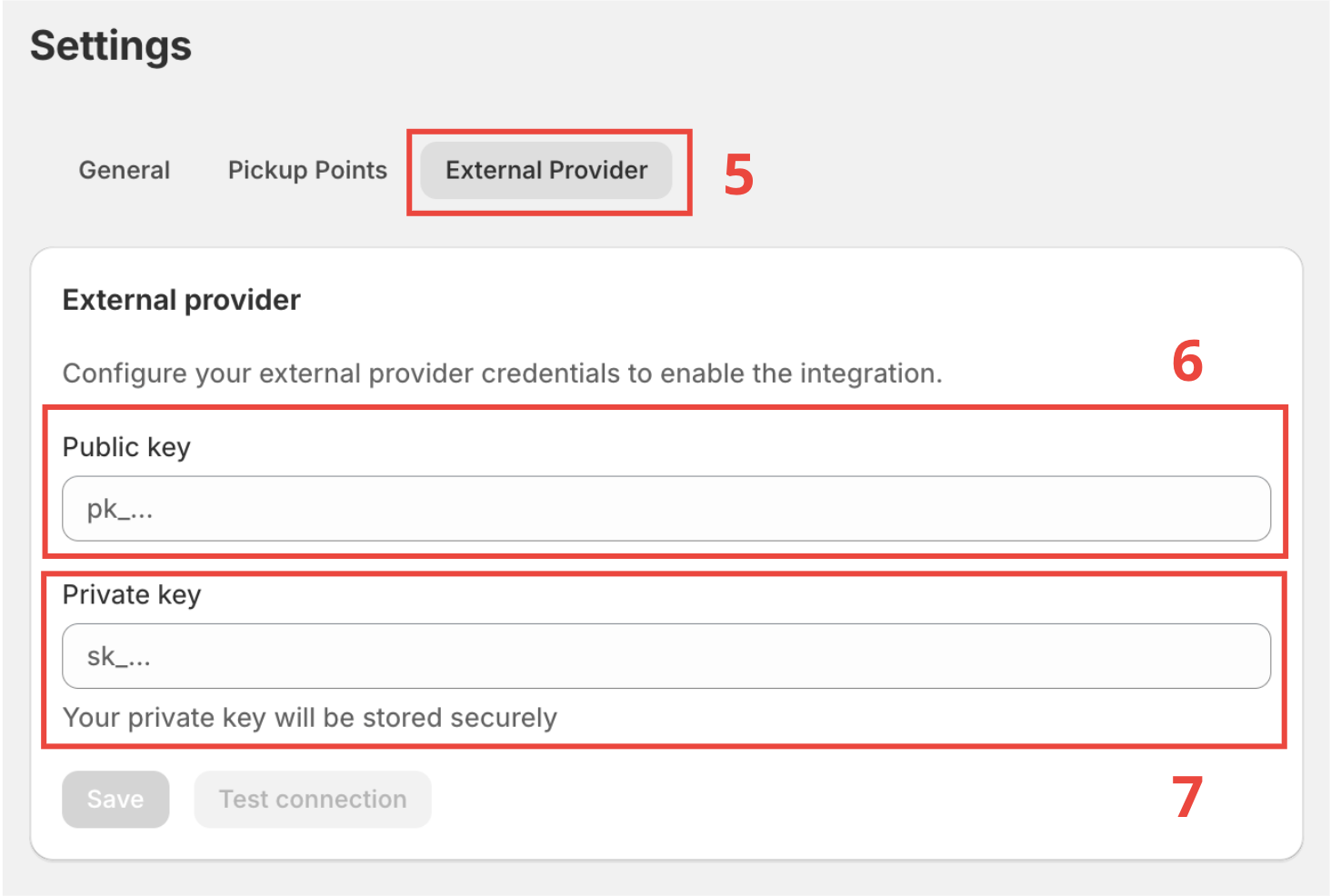Click the red number 6 annotation
The height and width of the screenshot is (896, 1331).
1187,361
